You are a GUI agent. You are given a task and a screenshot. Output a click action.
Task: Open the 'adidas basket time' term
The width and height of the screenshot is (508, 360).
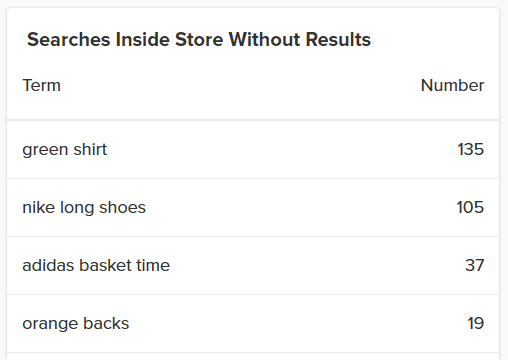[x=96, y=265]
